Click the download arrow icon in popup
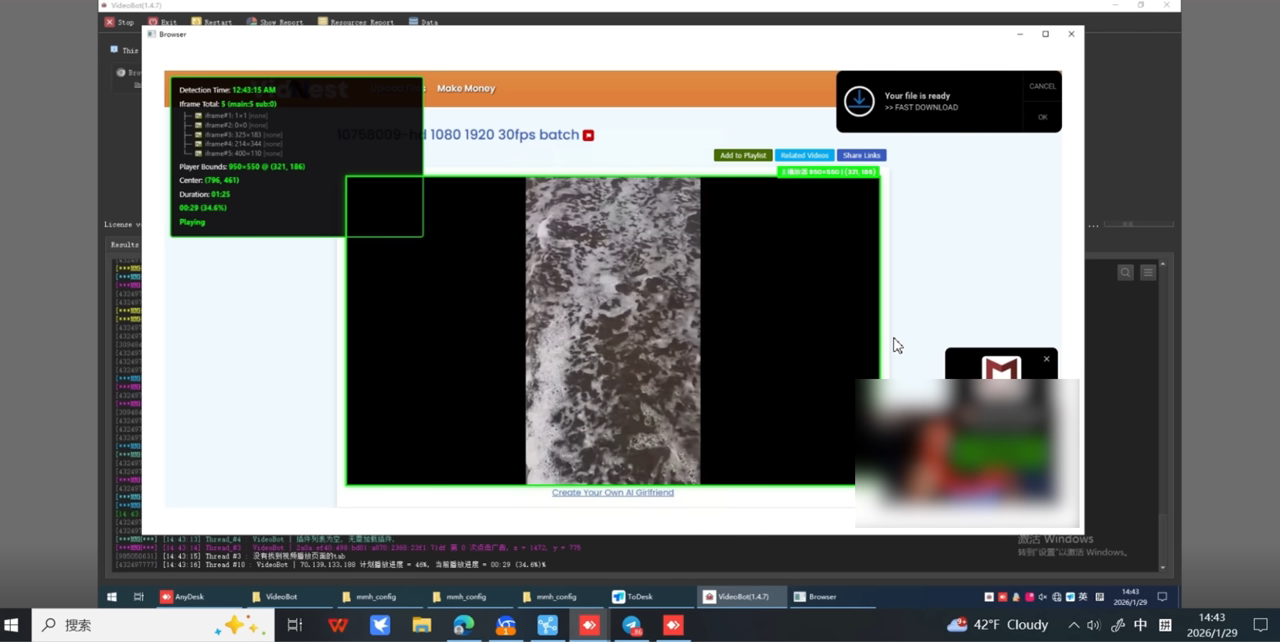The image size is (1280, 642). pos(859,101)
